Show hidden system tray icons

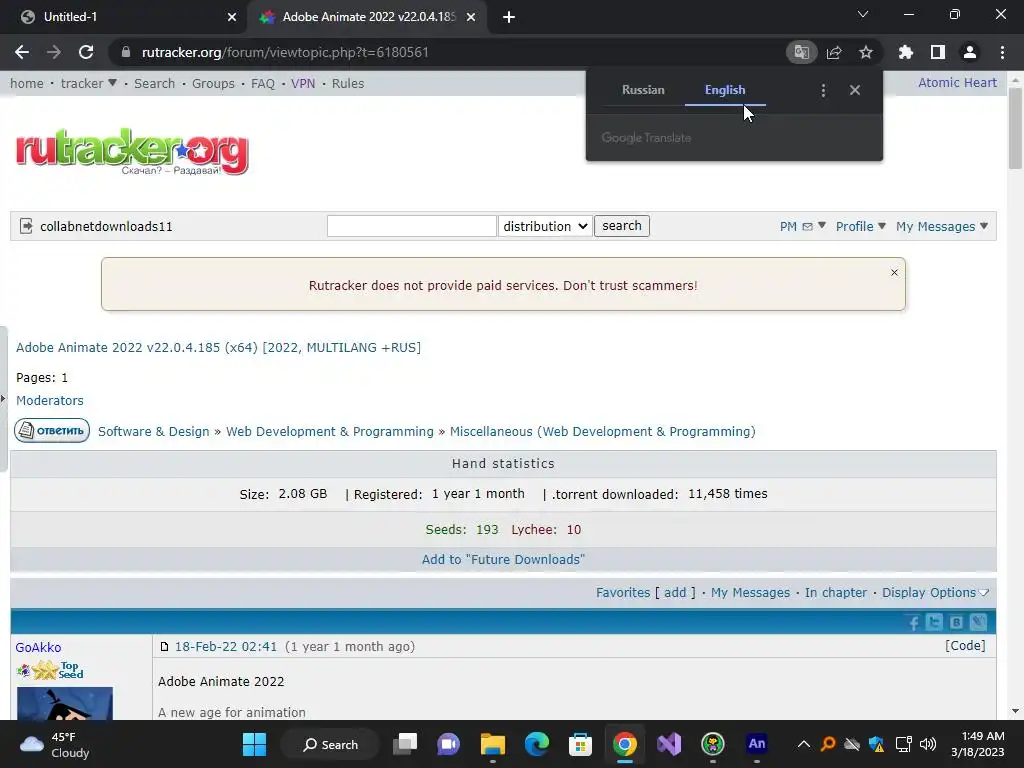(804, 744)
